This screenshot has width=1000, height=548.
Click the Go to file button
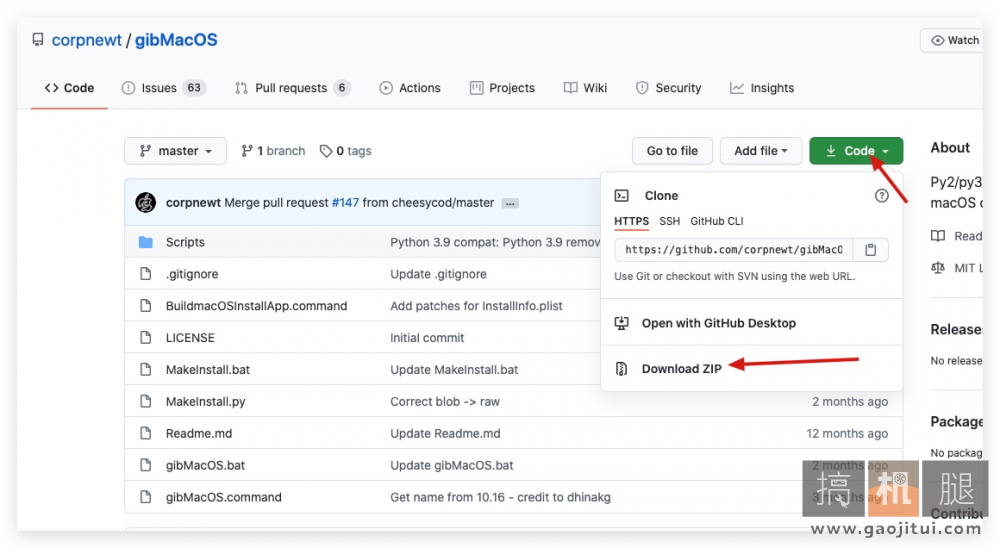(672, 151)
